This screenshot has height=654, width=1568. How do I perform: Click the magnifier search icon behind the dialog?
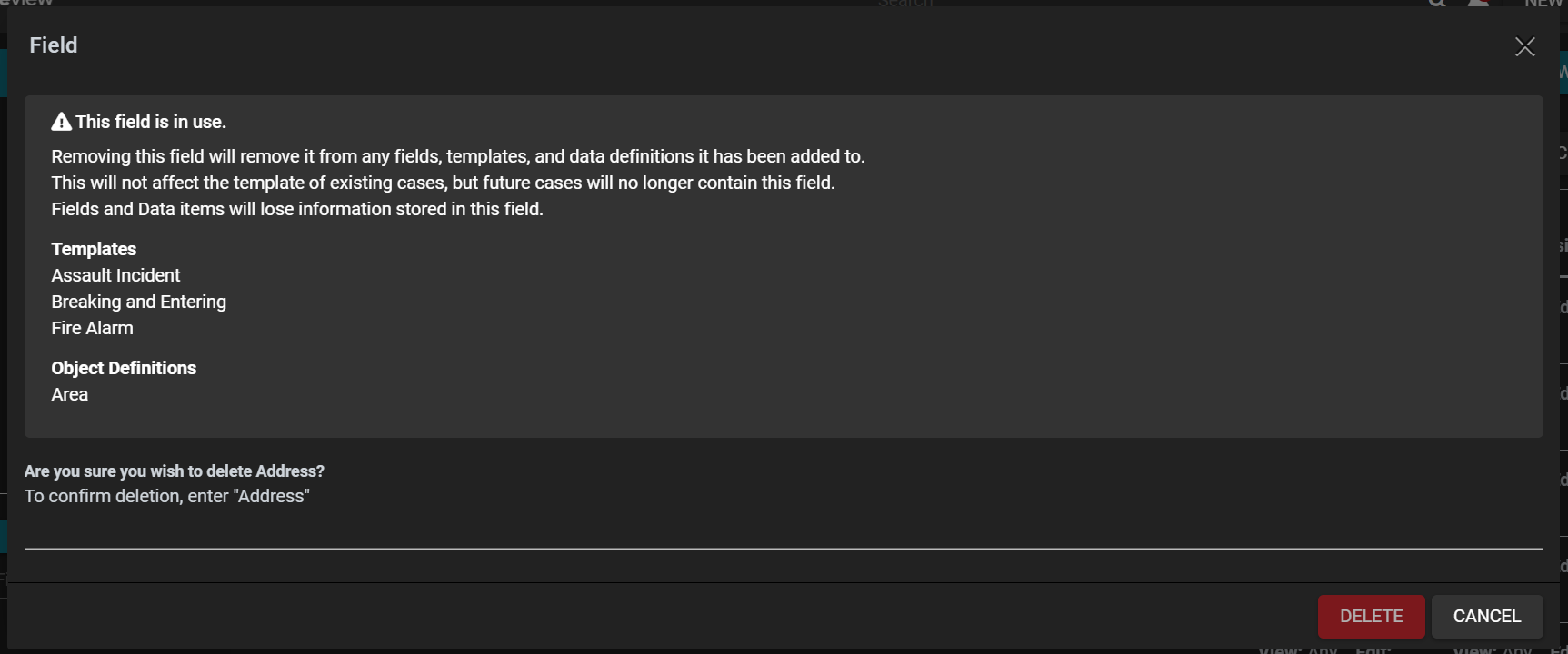[1437, 3]
